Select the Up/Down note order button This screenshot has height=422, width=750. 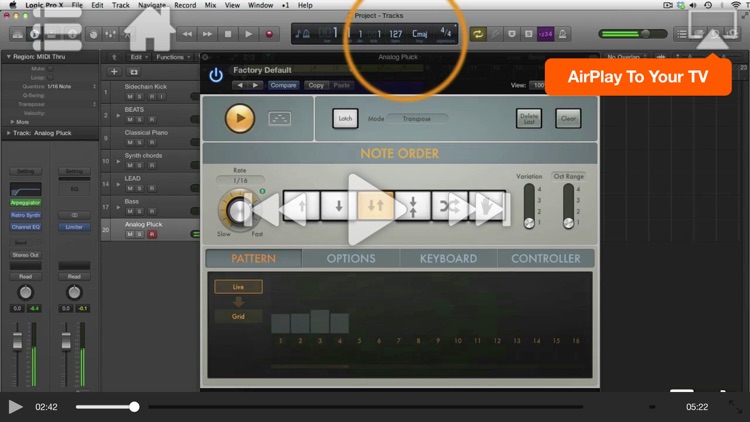click(x=375, y=206)
